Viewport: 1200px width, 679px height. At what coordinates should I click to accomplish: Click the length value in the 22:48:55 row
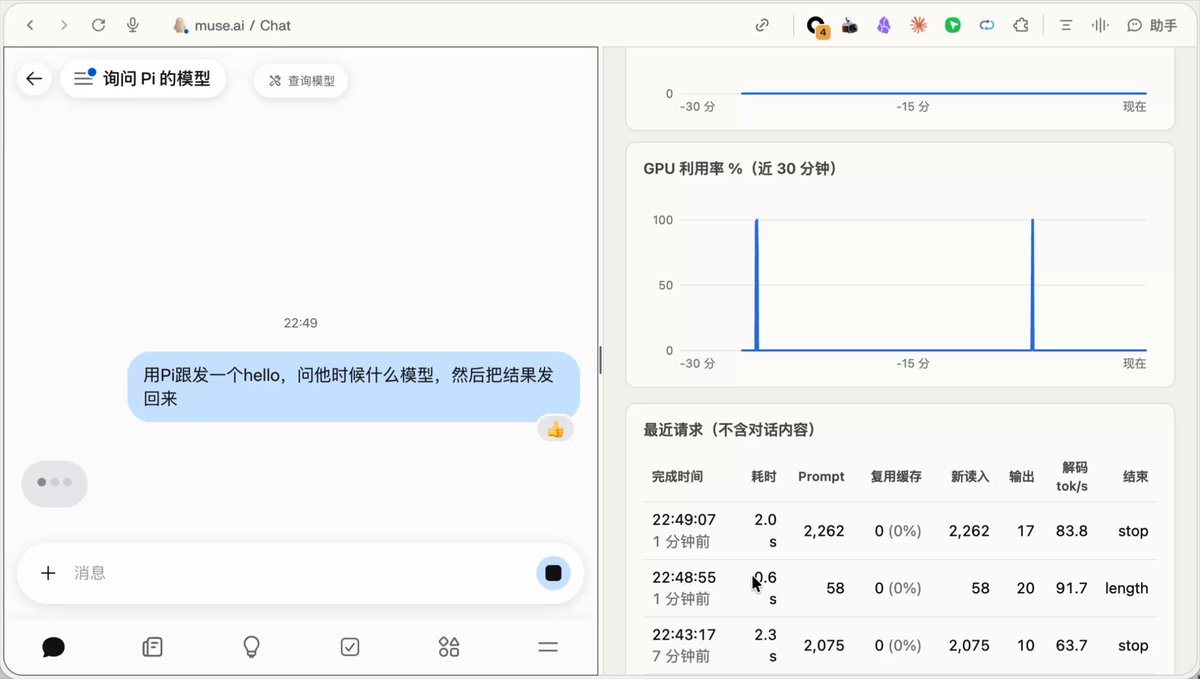1127,588
